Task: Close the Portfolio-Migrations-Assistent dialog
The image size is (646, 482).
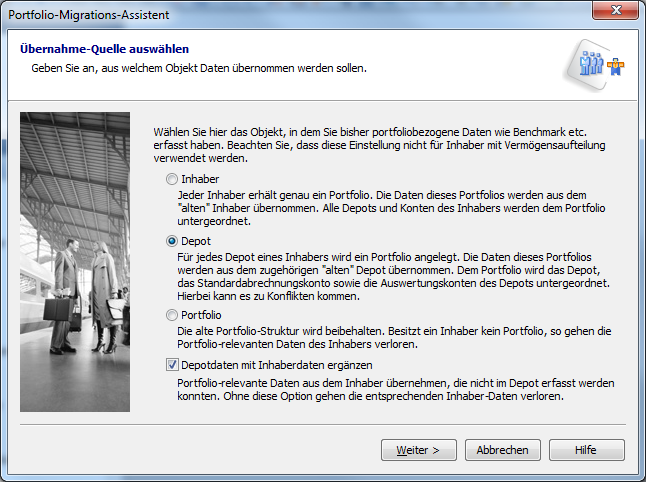Action: pyautogui.click(x=613, y=14)
